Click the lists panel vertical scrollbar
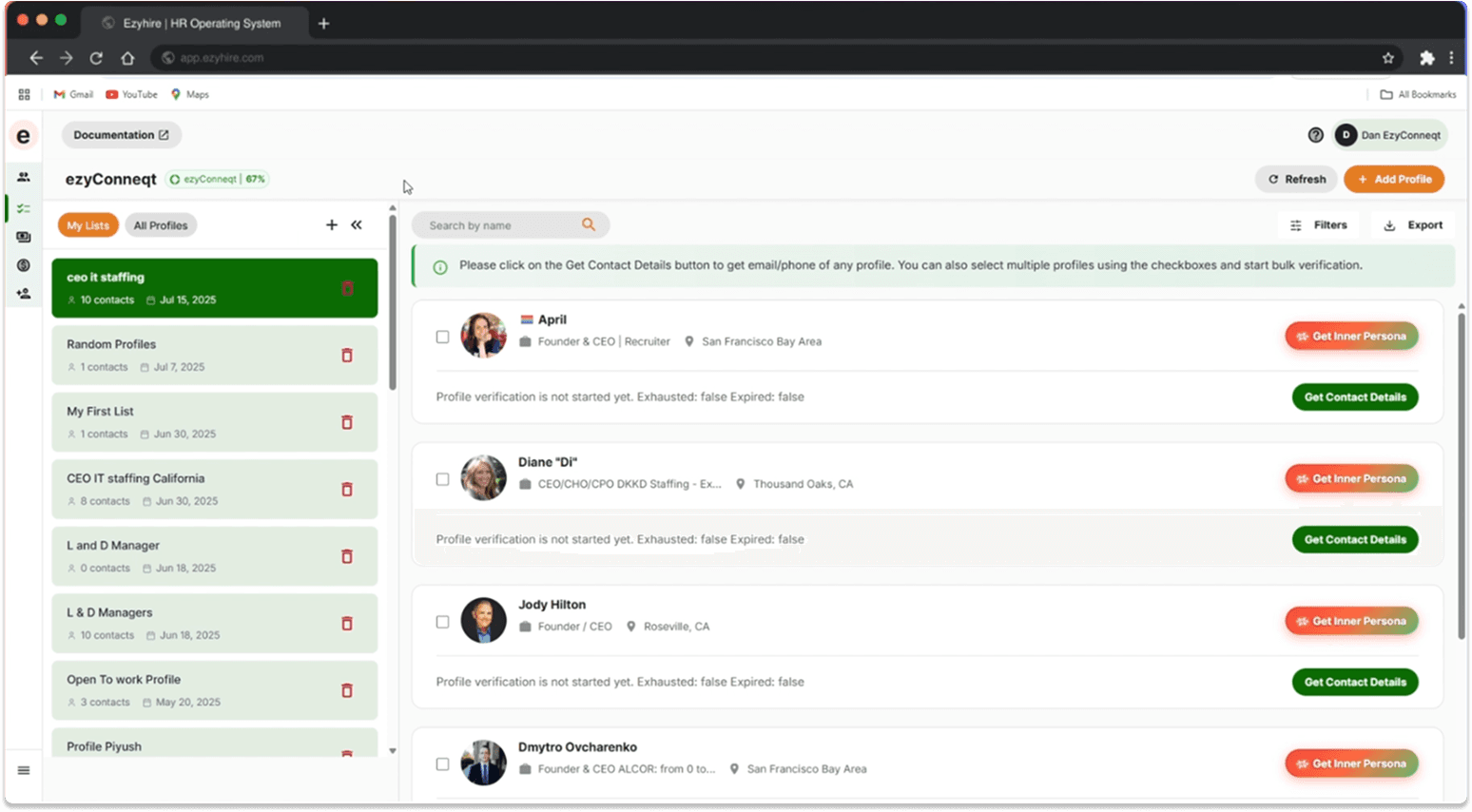Viewport: 1472px width, 812px height. click(x=393, y=302)
